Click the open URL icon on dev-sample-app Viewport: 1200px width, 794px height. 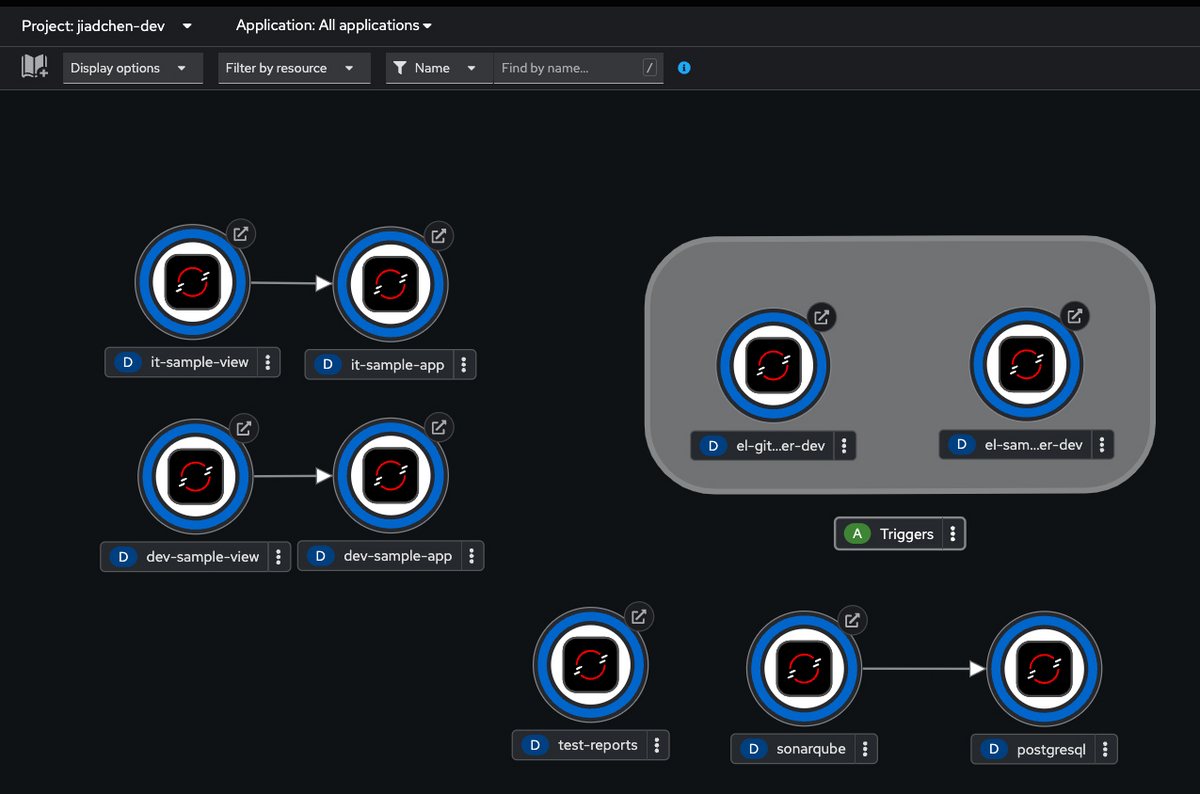pyautogui.click(x=439, y=426)
